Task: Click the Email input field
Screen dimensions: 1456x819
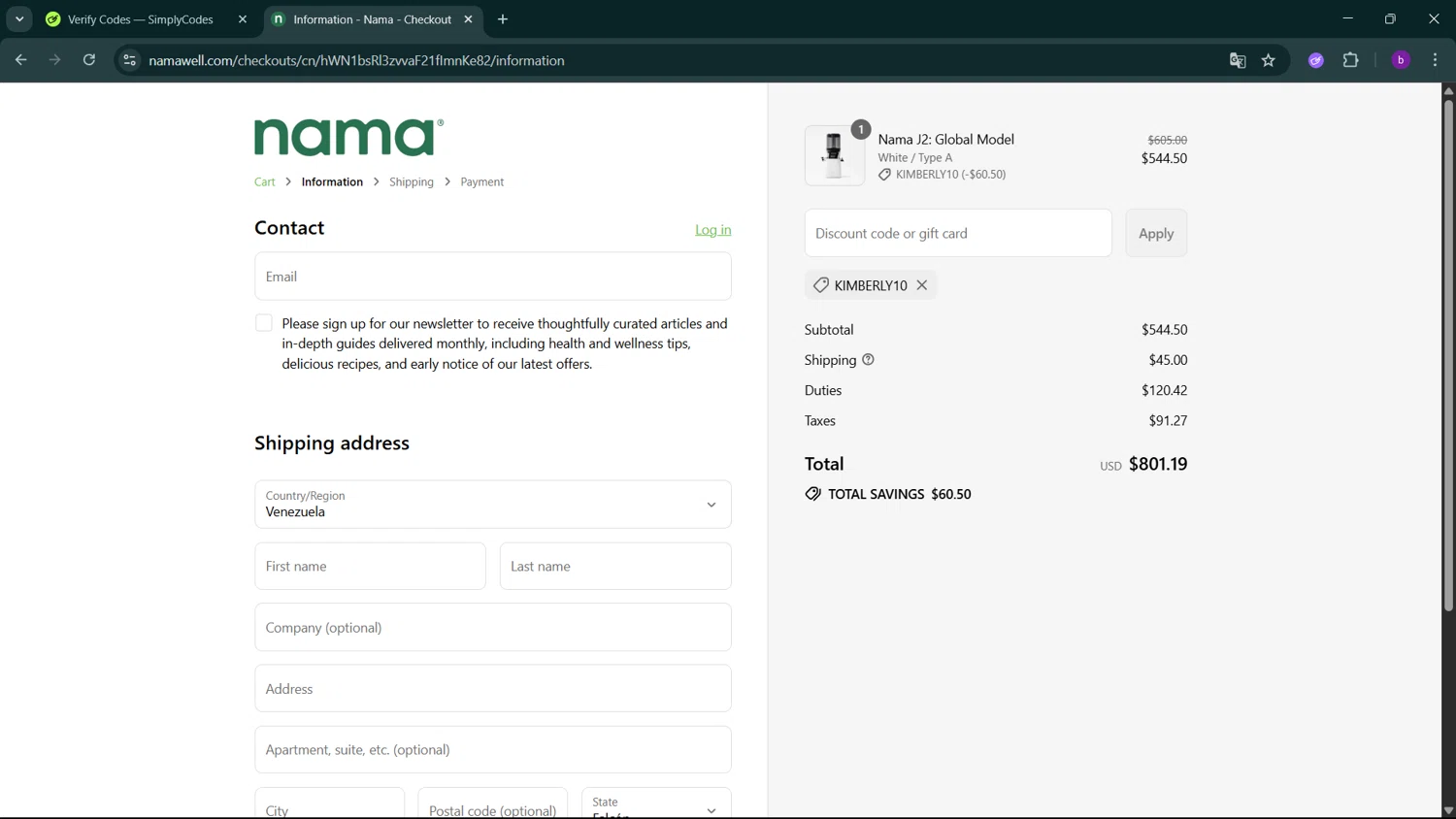Action: (493, 277)
